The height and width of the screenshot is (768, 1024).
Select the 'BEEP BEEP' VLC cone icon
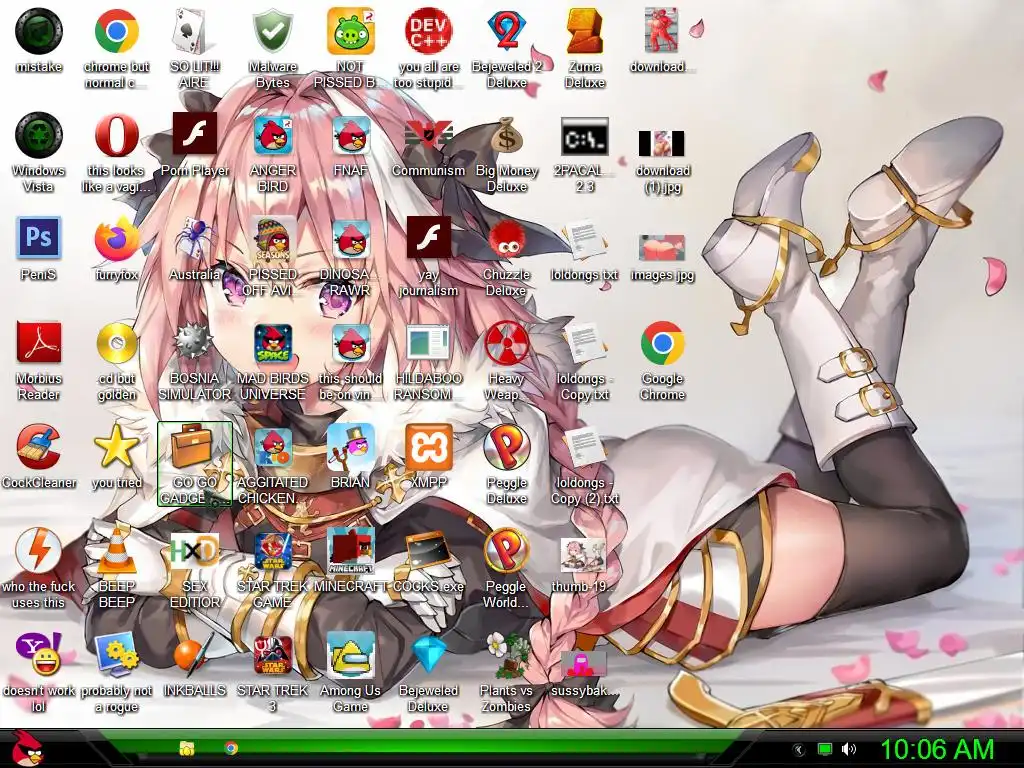coord(116,551)
